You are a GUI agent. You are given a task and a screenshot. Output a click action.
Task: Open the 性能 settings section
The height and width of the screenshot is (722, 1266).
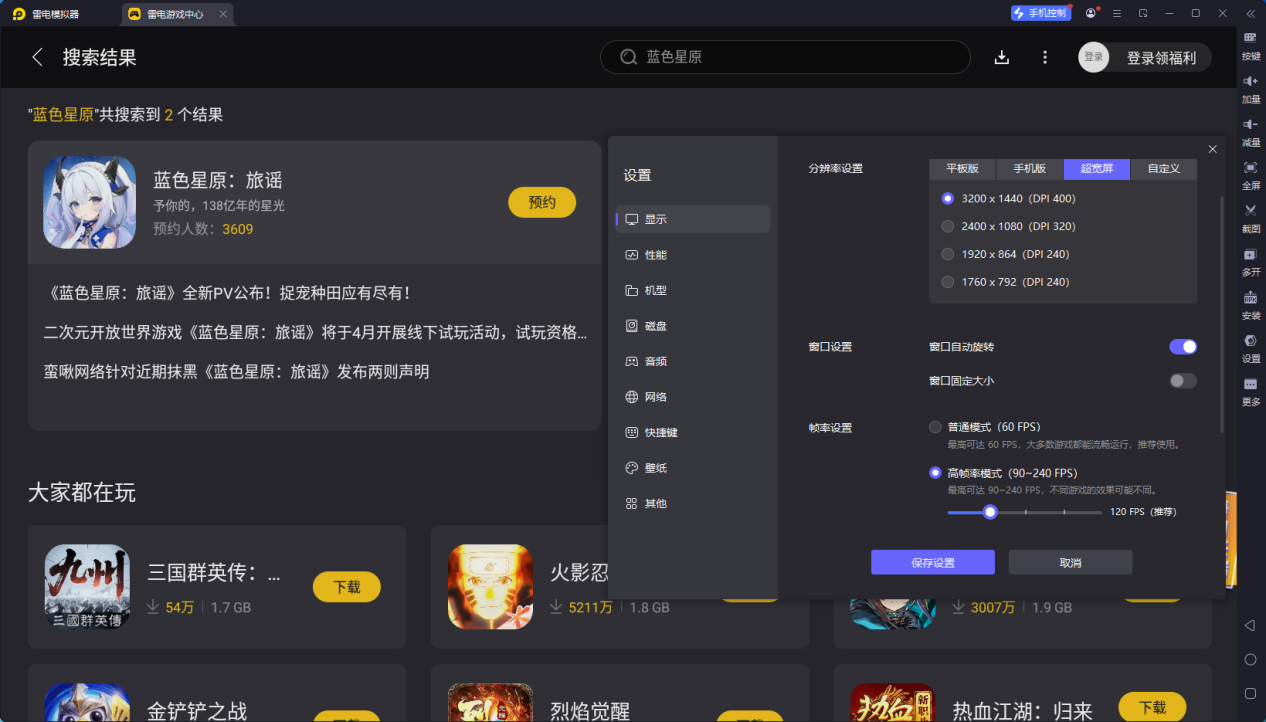coord(693,255)
